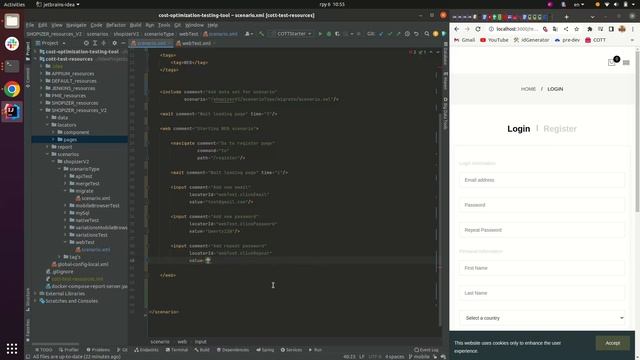This screenshot has height=360, width=640.
Task: Open the Tools menu
Action: click(164, 25)
